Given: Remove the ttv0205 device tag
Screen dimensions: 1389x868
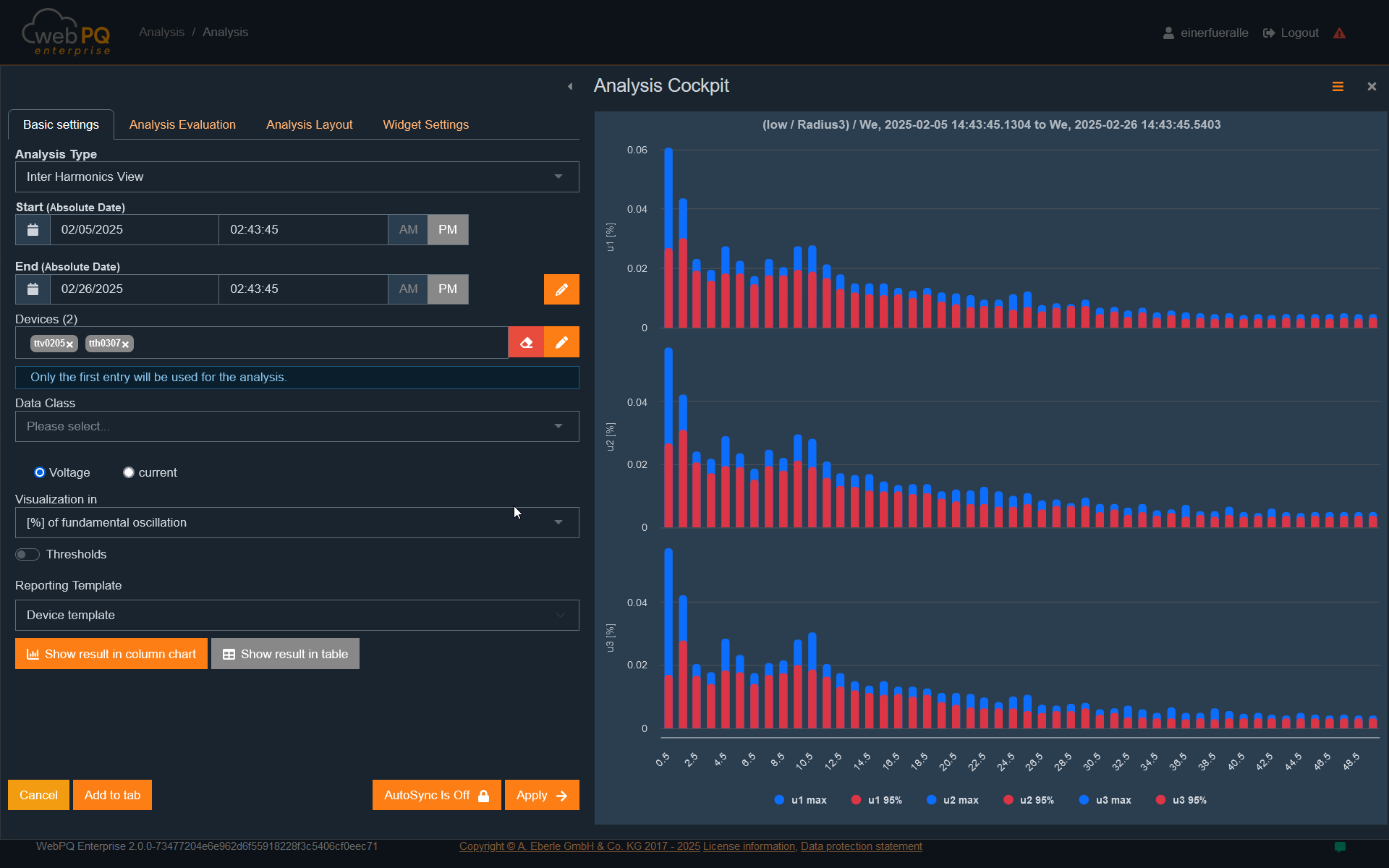Looking at the screenshot, I should click(70, 344).
